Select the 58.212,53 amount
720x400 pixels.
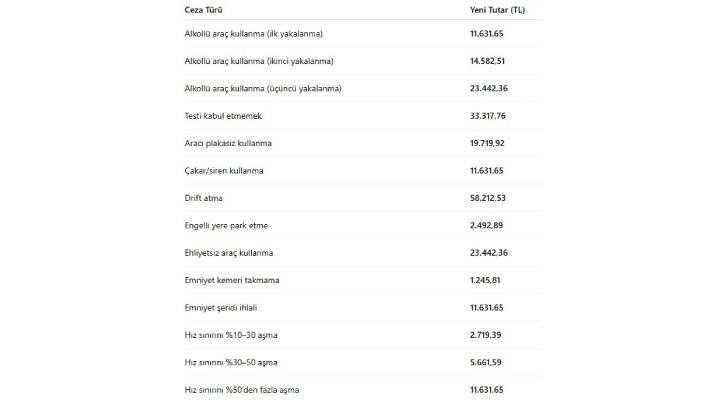point(489,198)
